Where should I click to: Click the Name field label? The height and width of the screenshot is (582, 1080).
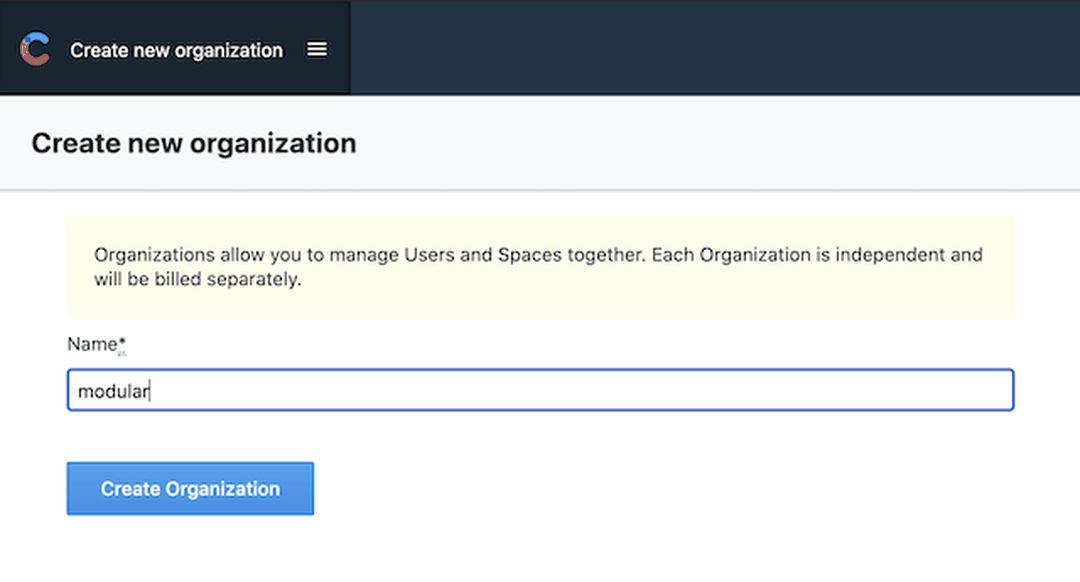(92, 344)
